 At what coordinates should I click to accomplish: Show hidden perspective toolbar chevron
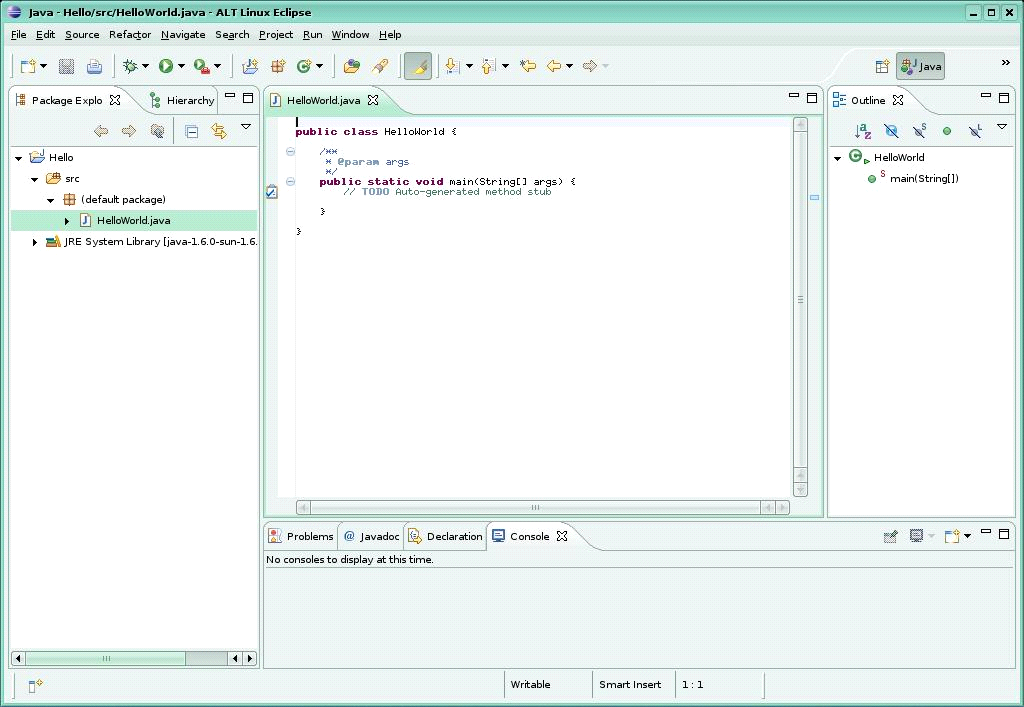click(1006, 63)
